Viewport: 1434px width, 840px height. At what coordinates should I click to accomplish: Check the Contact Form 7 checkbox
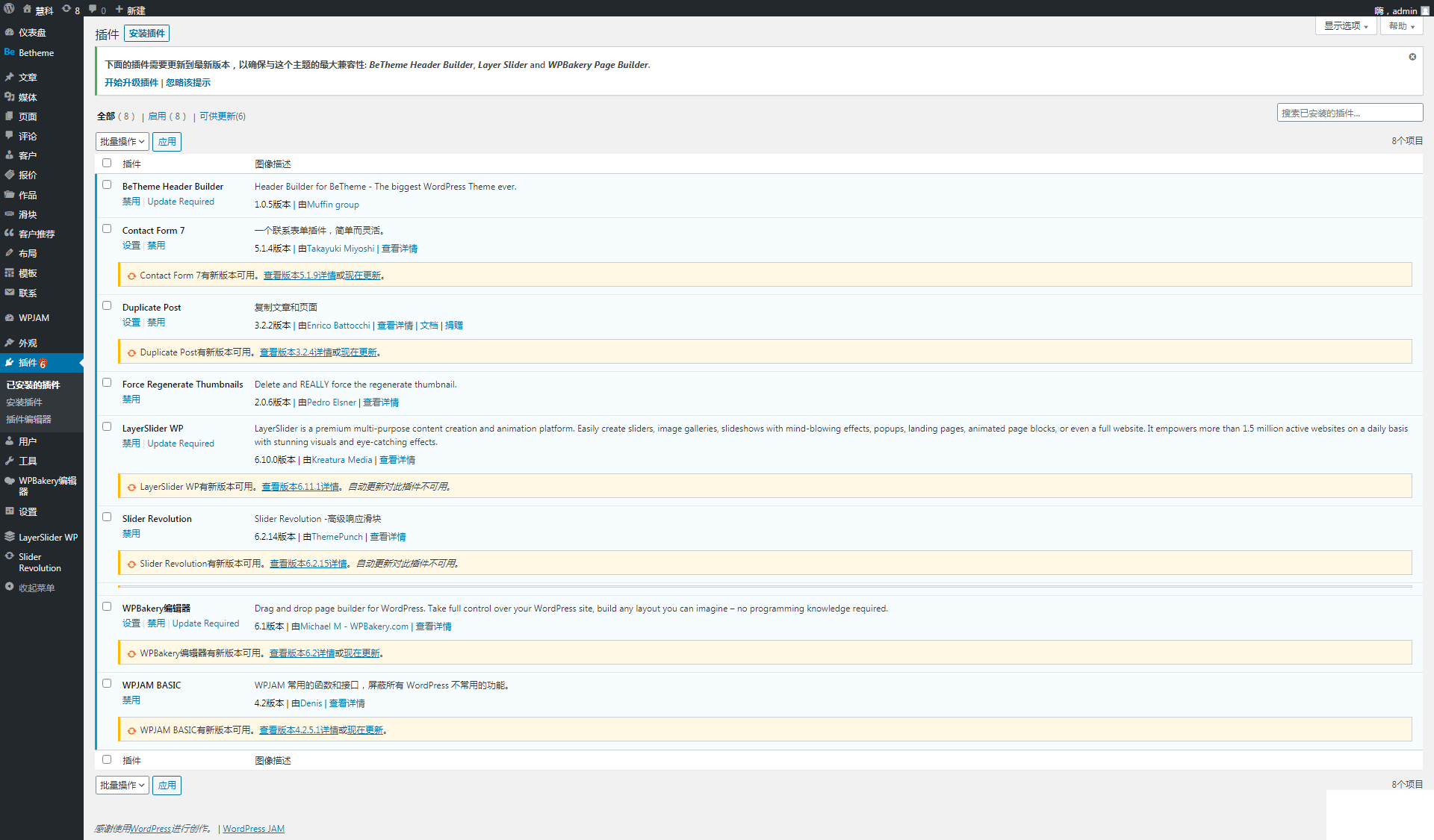coord(107,228)
